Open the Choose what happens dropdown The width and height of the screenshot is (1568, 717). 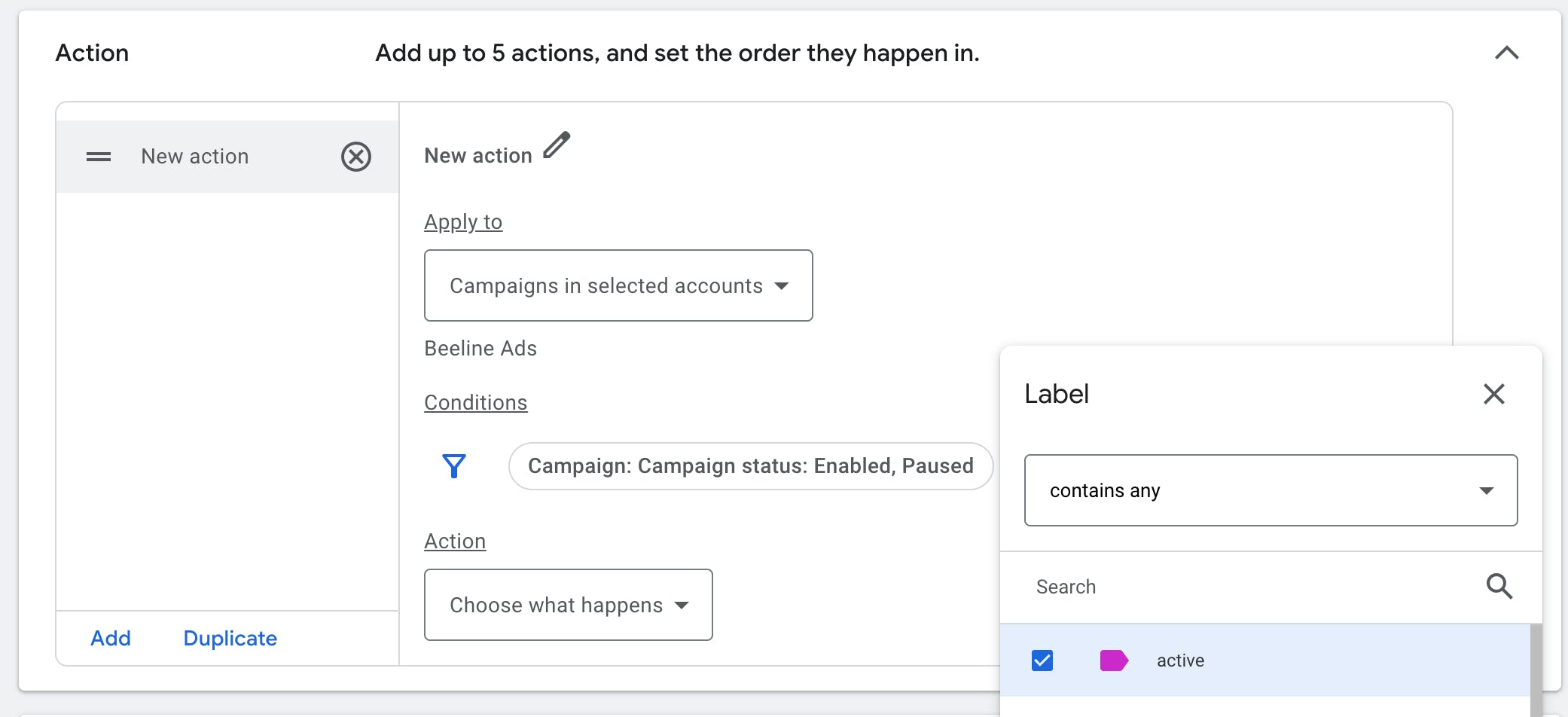coord(568,605)
